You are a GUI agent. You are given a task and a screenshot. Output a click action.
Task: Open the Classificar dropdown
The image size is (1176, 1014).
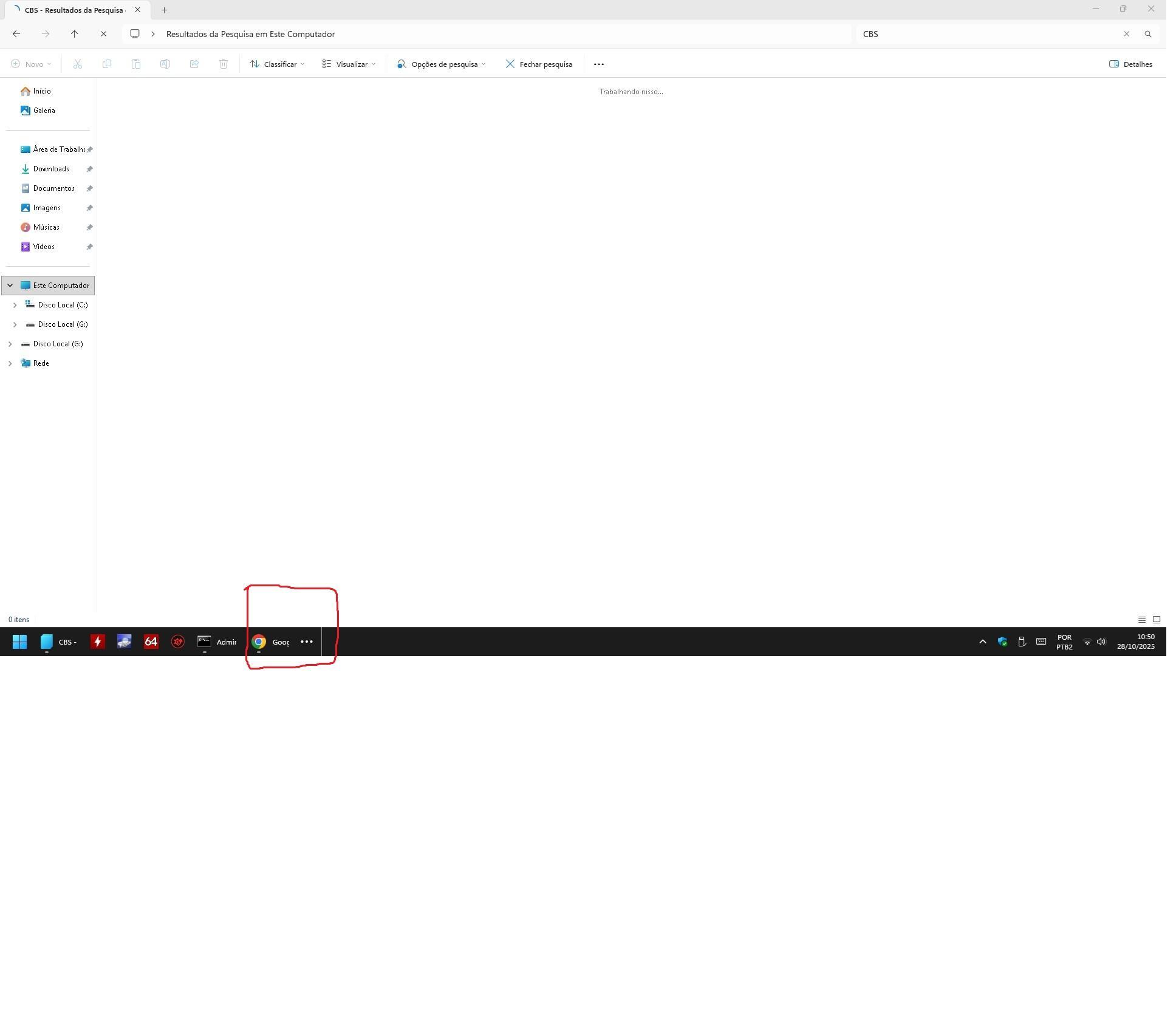pyautogui.click(x=277, y=64)
